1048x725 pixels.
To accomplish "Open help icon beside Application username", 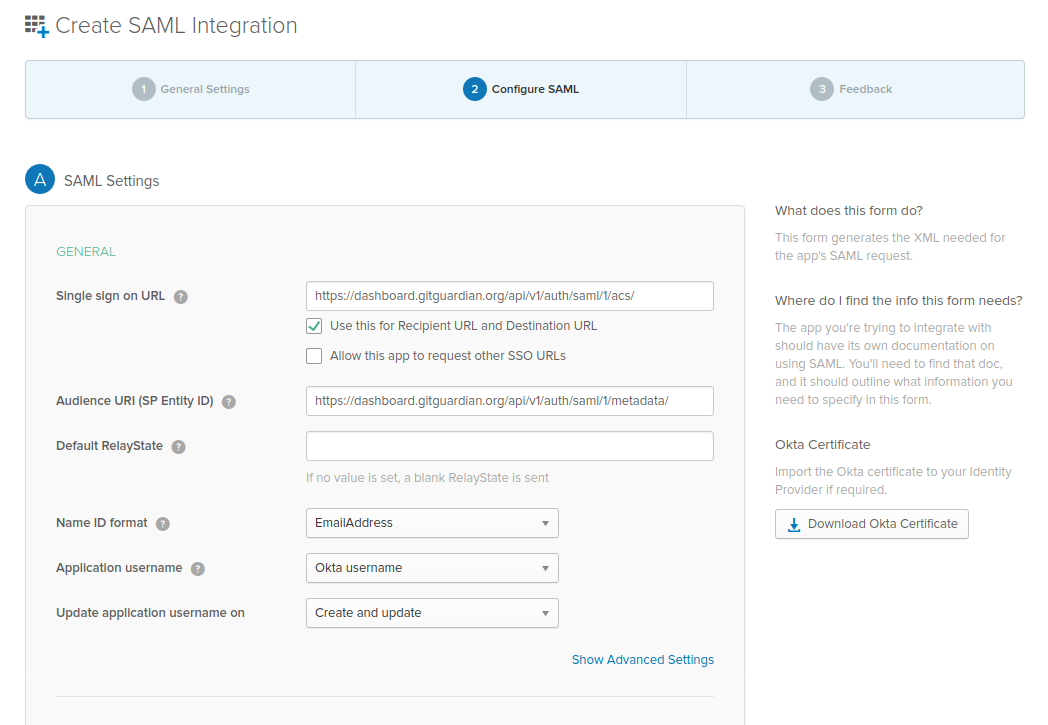I will click(198, 569).
